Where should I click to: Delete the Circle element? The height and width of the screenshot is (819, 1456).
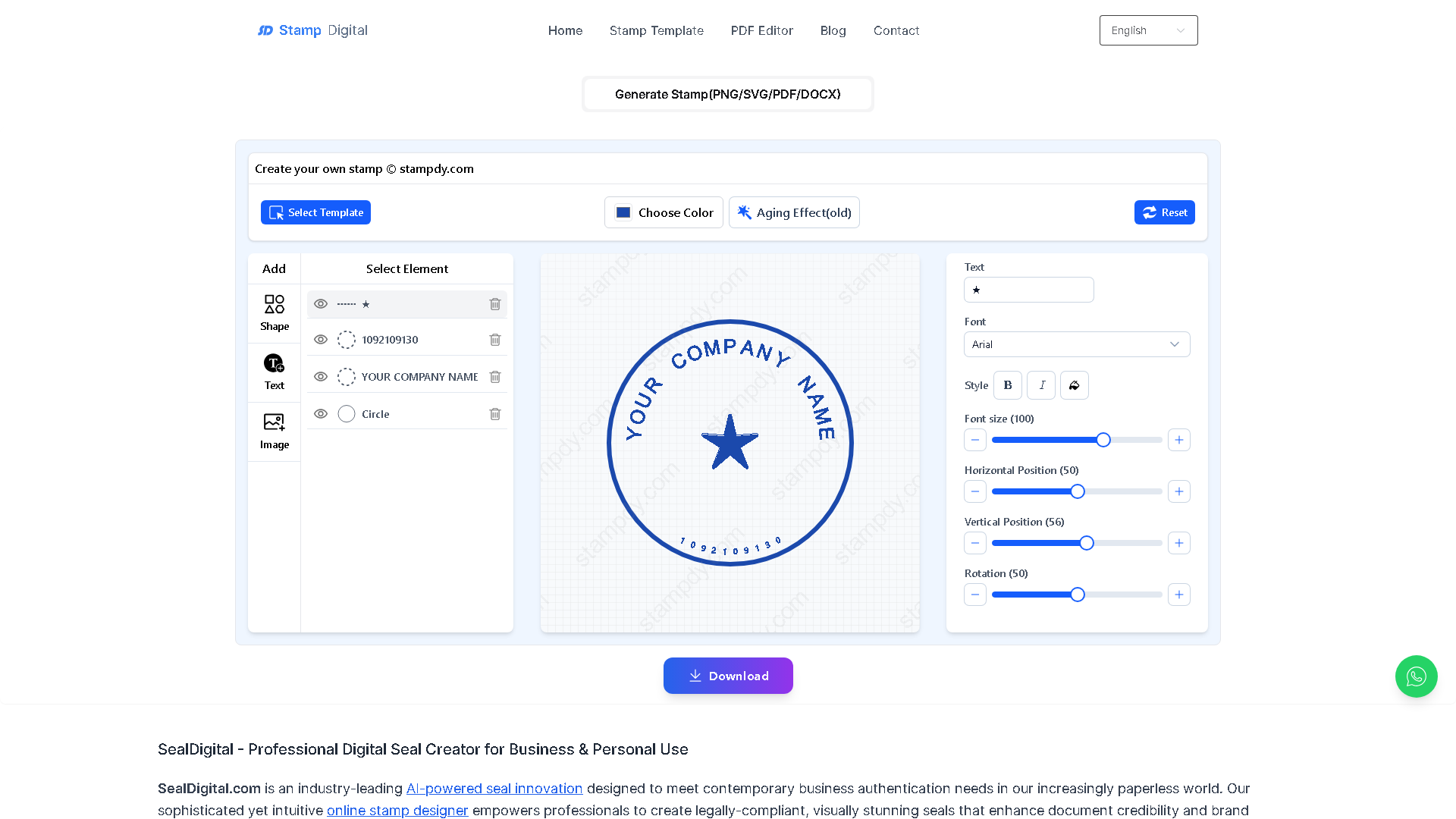tap(494, 414)
